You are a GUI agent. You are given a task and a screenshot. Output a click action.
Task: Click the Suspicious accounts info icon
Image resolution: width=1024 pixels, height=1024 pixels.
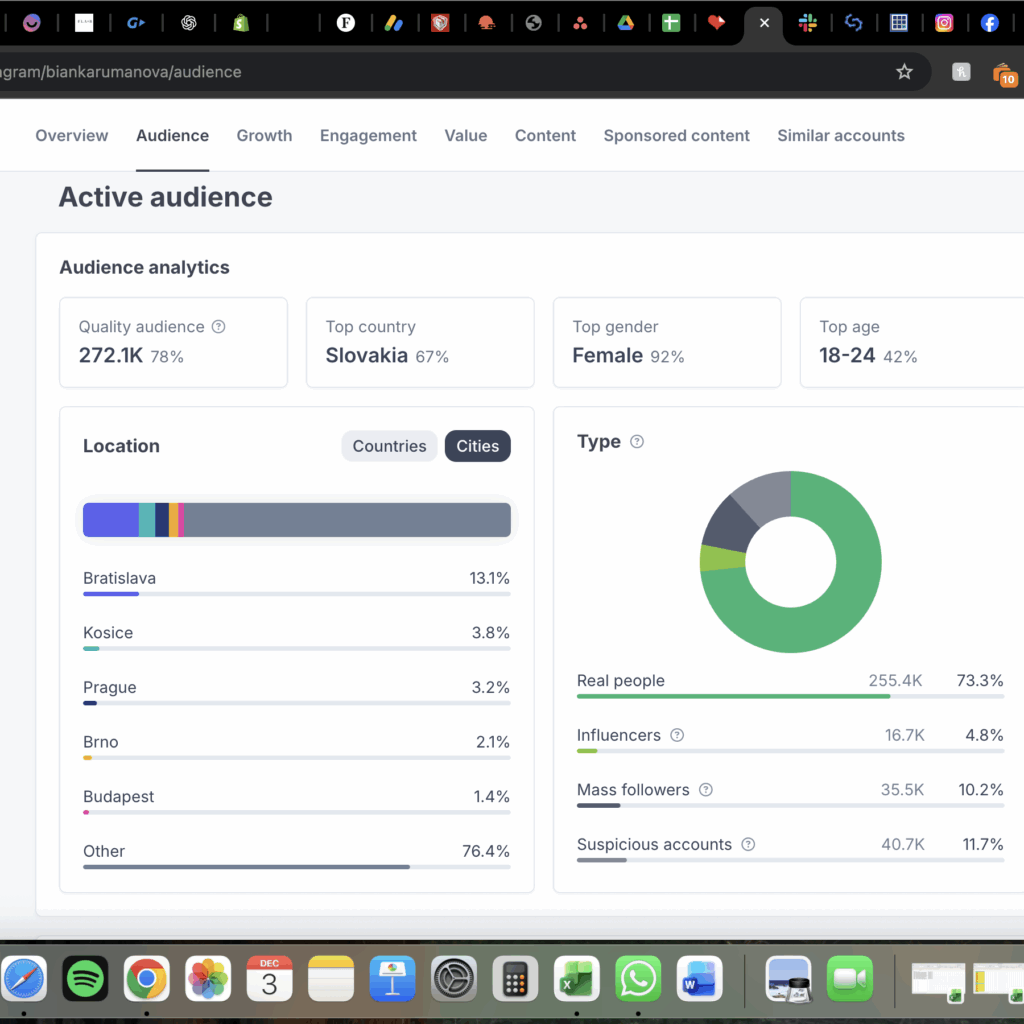tap(748, 845)
